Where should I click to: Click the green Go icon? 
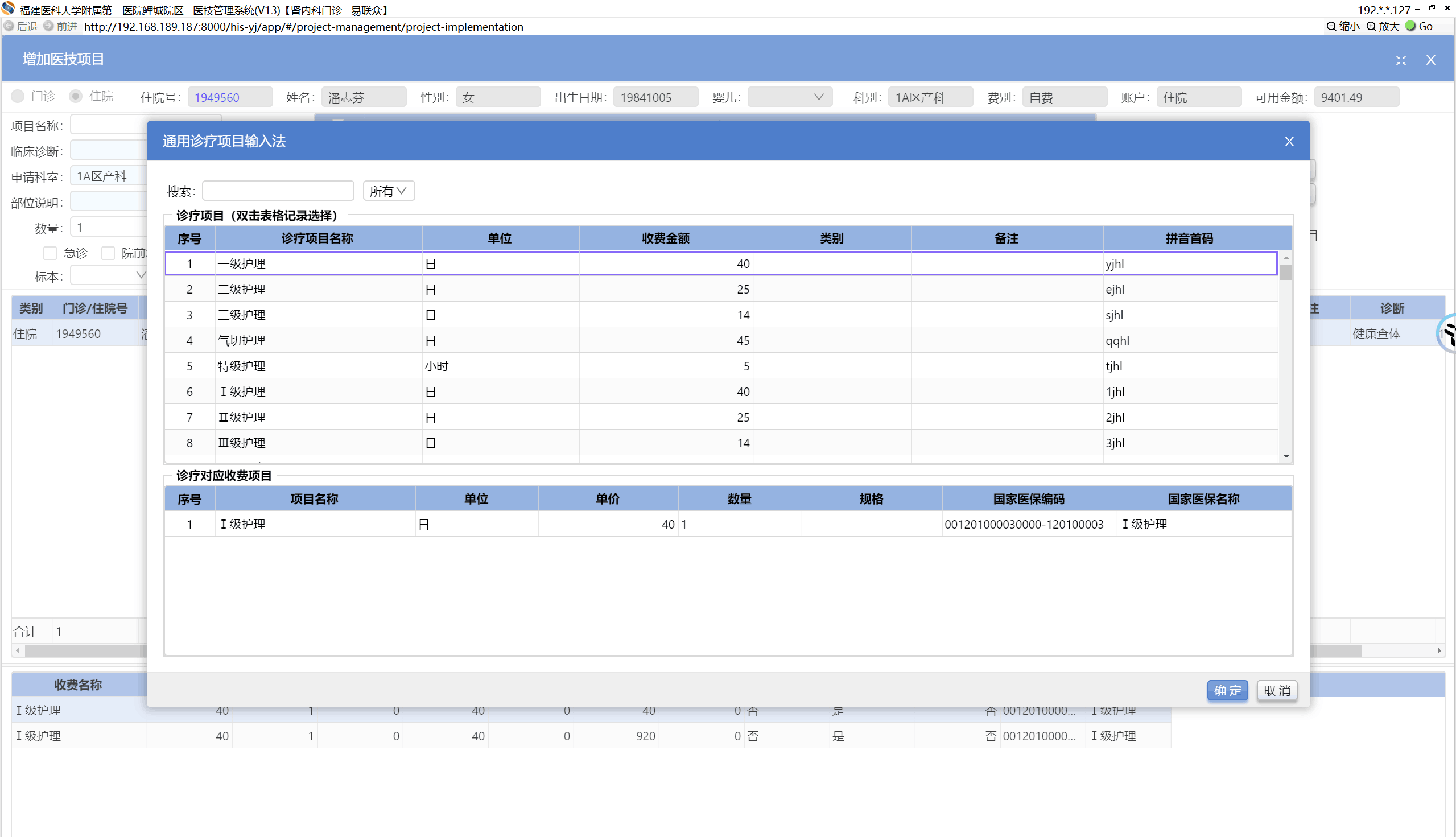coord(1410,26)
